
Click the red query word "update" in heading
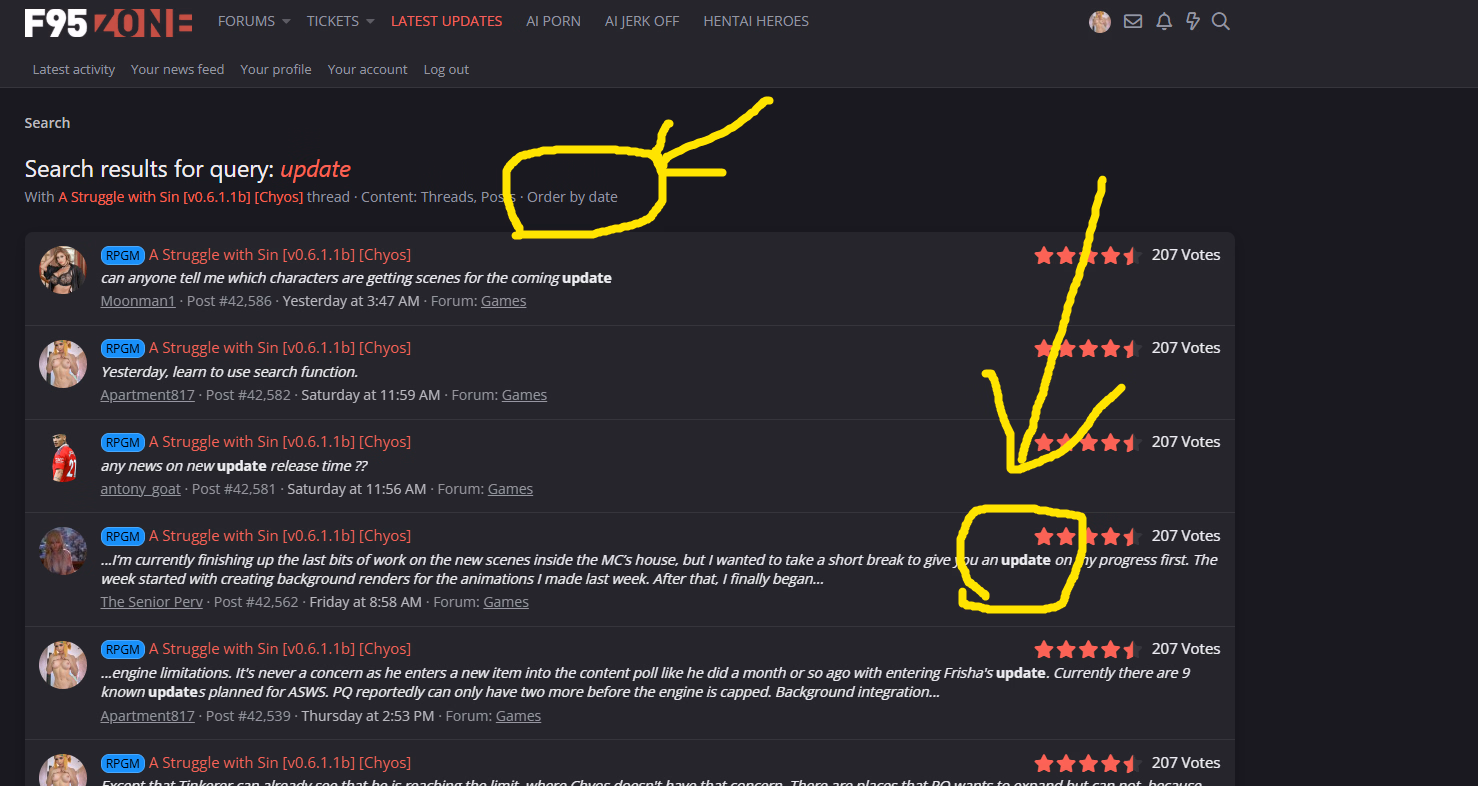pyautogui.click(x=315, y=169)
